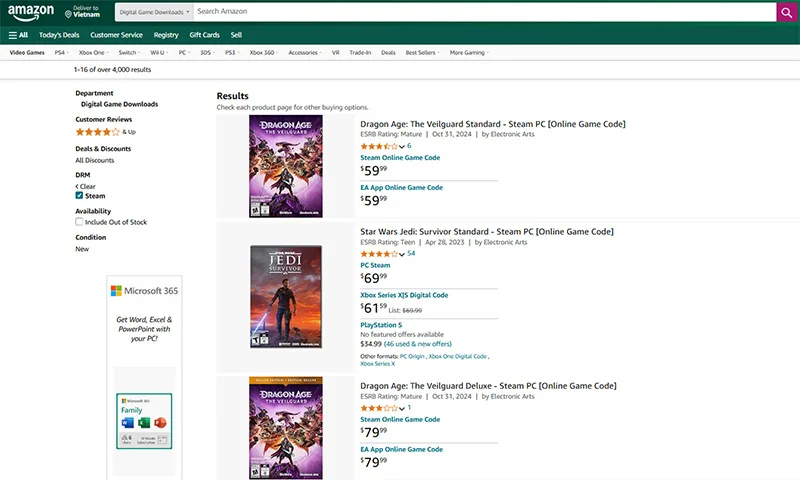The height and width of the screenshot is (480, 800).
Task: Select All Discounts filter
Action: (95, 160)
